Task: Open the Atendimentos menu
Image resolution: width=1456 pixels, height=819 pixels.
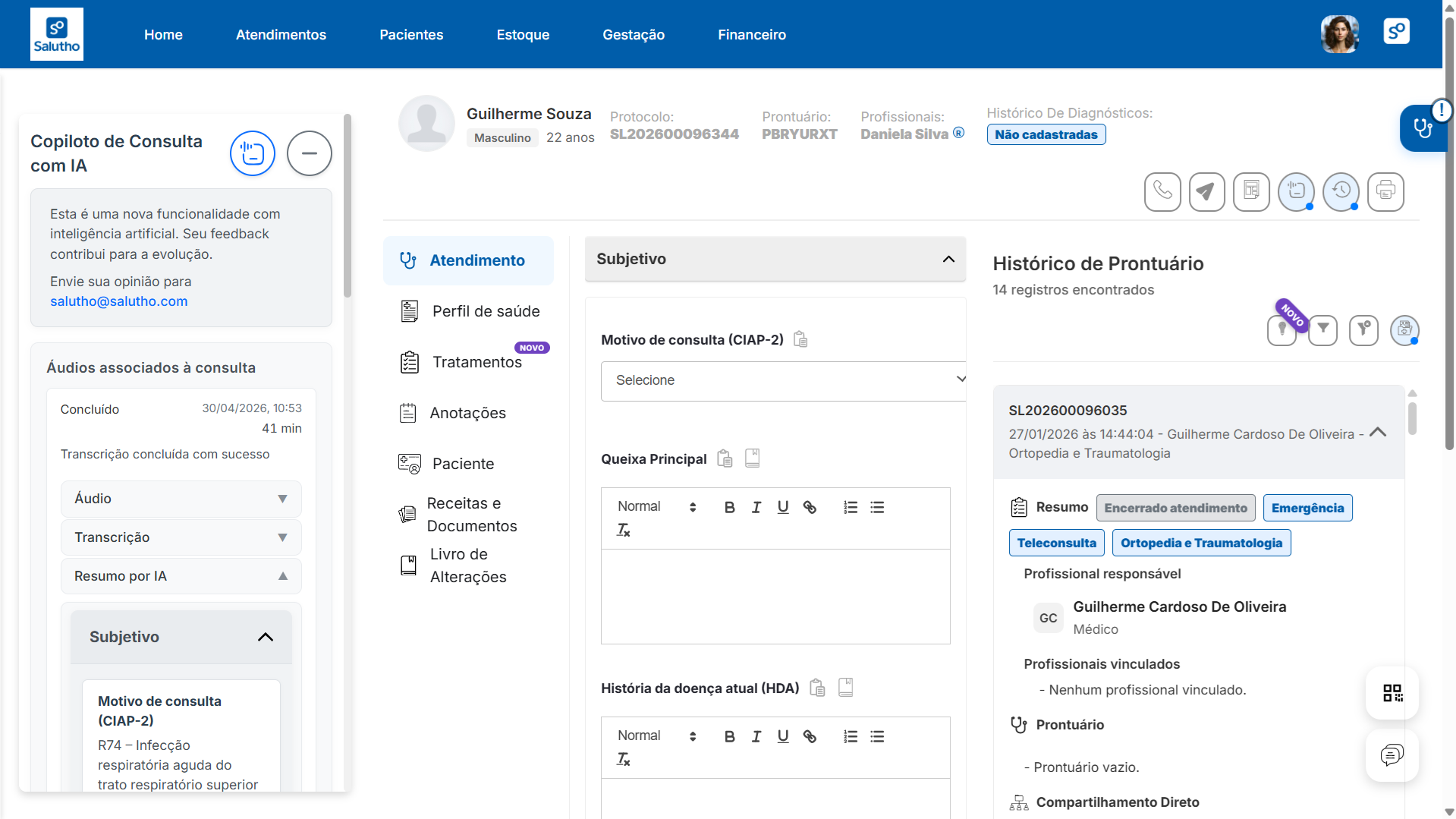Action: click(x=281, y=35)
